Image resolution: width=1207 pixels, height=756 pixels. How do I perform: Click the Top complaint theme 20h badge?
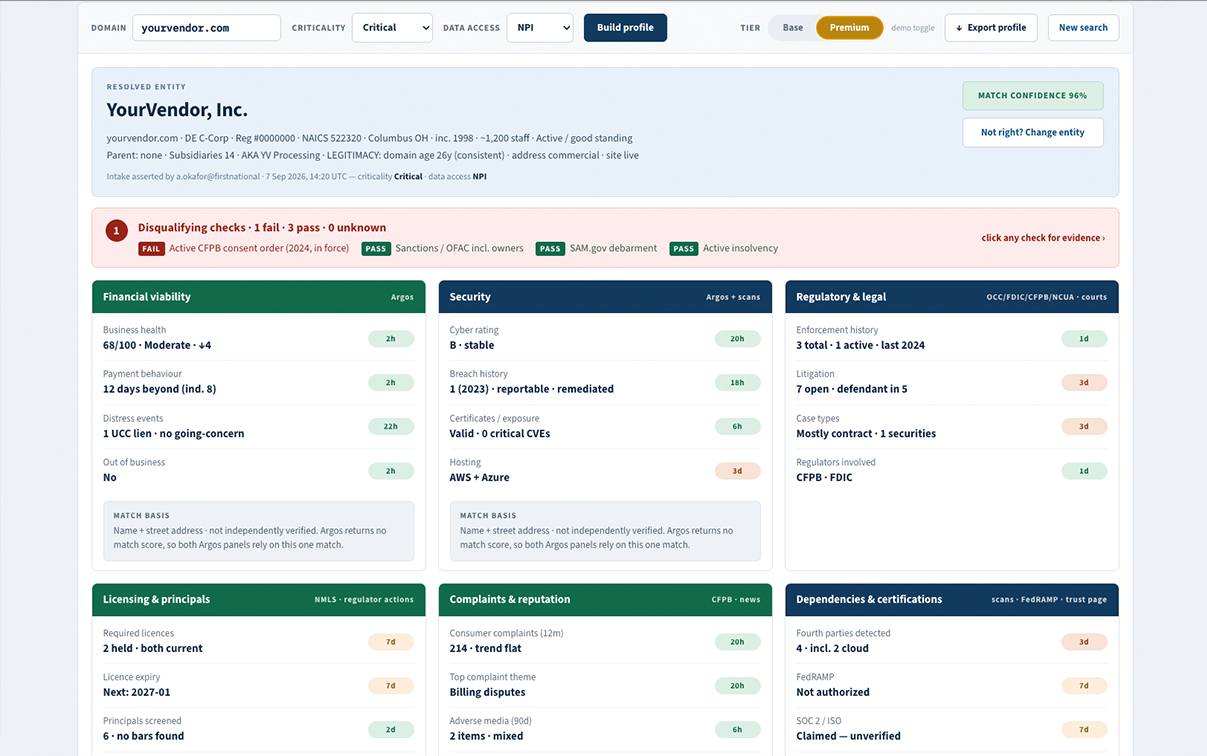coord(737,685)
